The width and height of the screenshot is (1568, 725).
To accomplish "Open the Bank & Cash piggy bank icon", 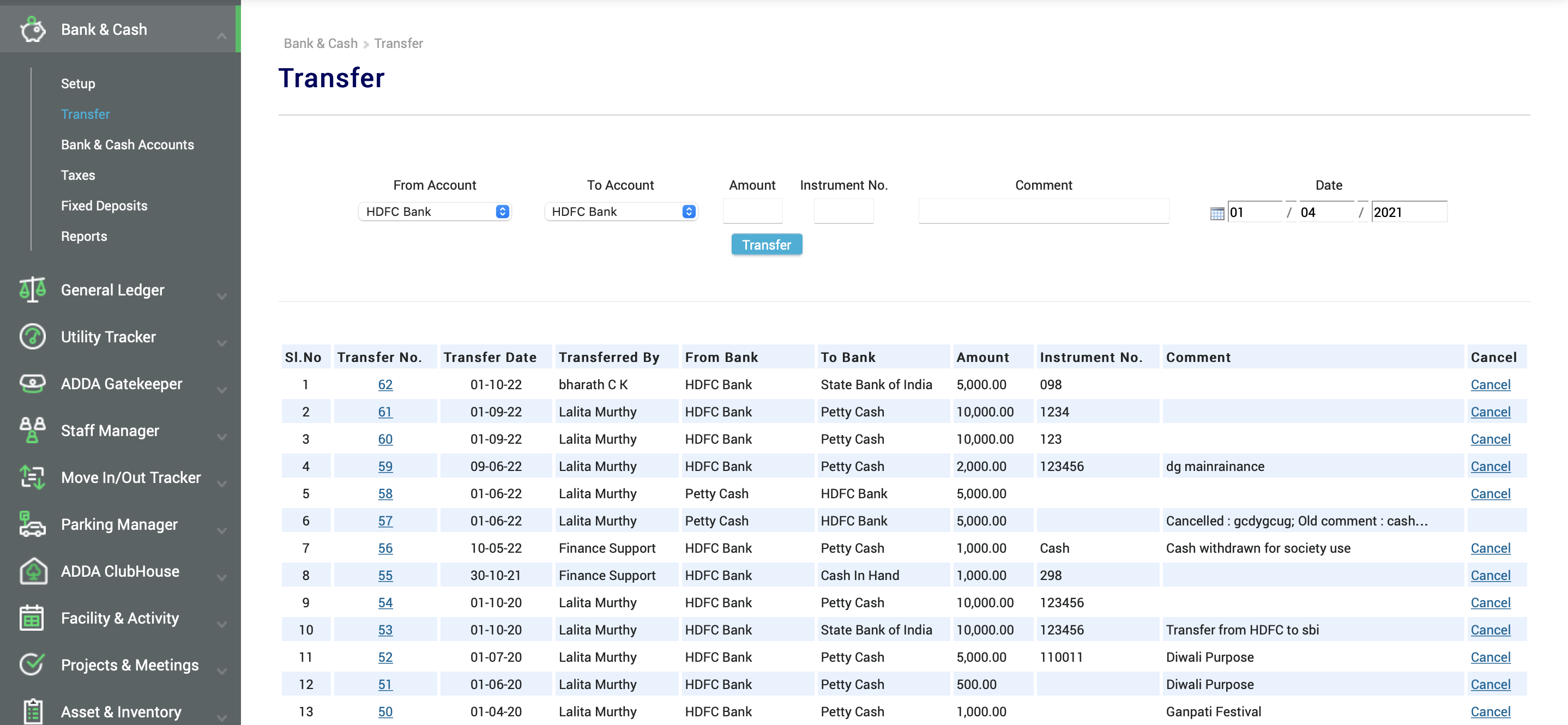I will [x=32, y=28].
